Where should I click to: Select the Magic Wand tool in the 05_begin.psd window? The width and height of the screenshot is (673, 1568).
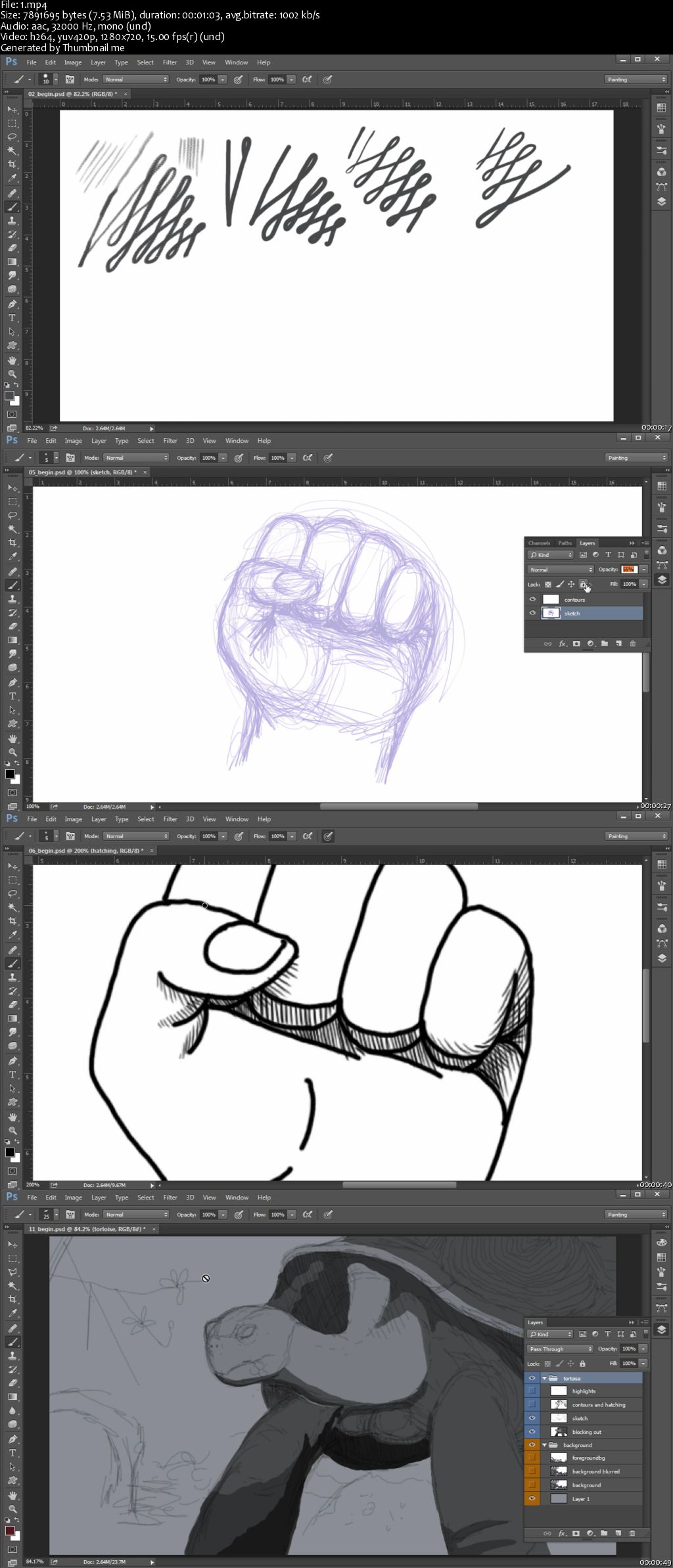click(x=12, y=529)
